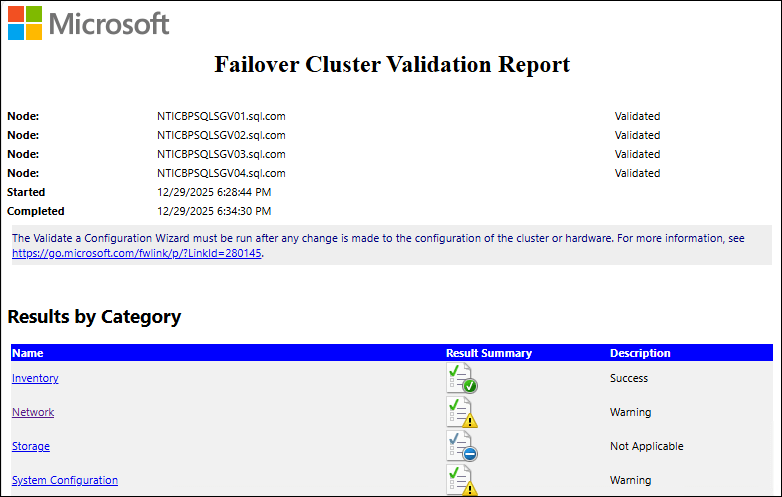Viewport: 782px width, 497px height.
Task: Click the Failover Cluster Validation Report title
Action: tap(392, 65)
